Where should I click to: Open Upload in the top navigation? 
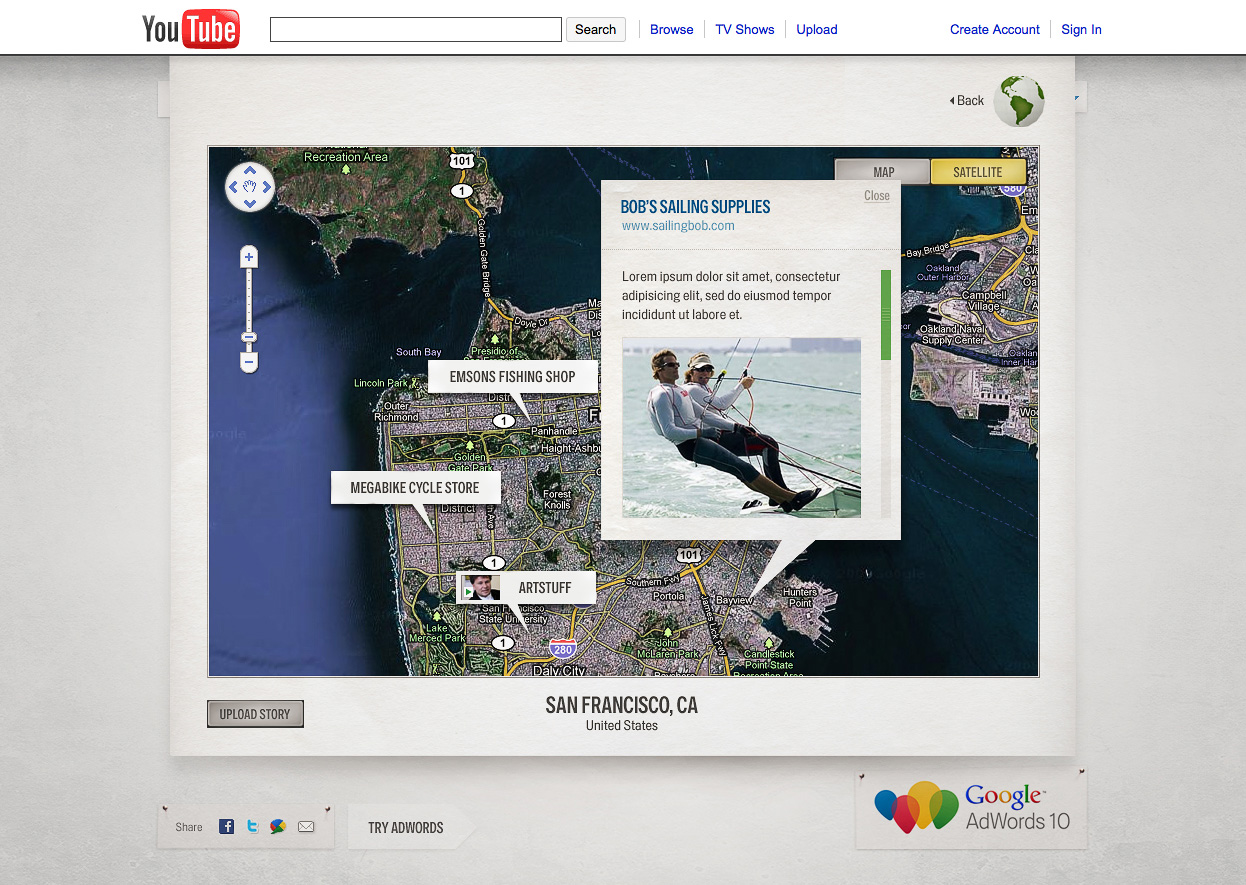[x=817, y=29]
